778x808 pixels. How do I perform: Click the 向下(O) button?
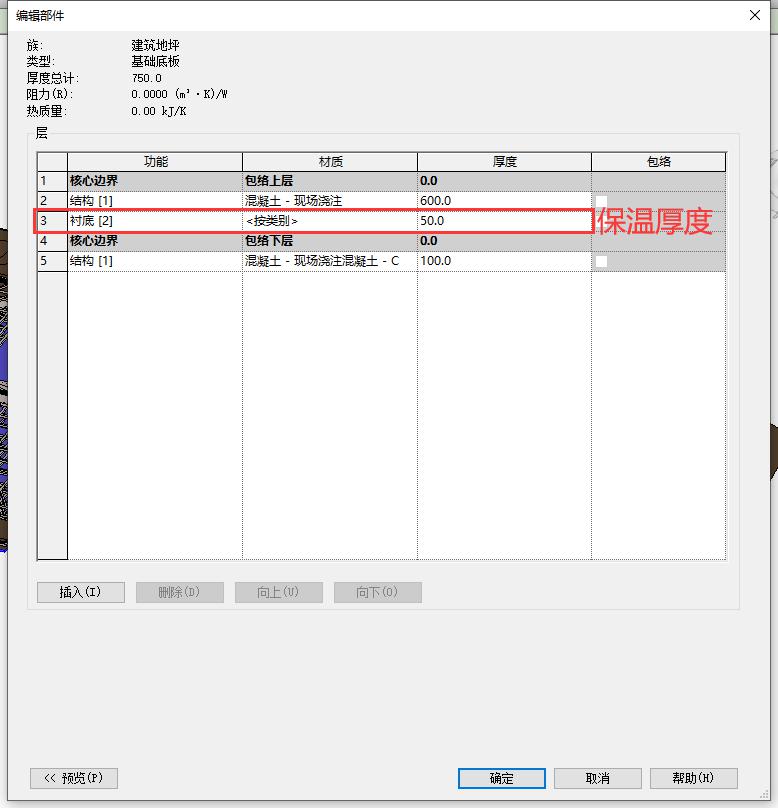[x=378, y=592]
